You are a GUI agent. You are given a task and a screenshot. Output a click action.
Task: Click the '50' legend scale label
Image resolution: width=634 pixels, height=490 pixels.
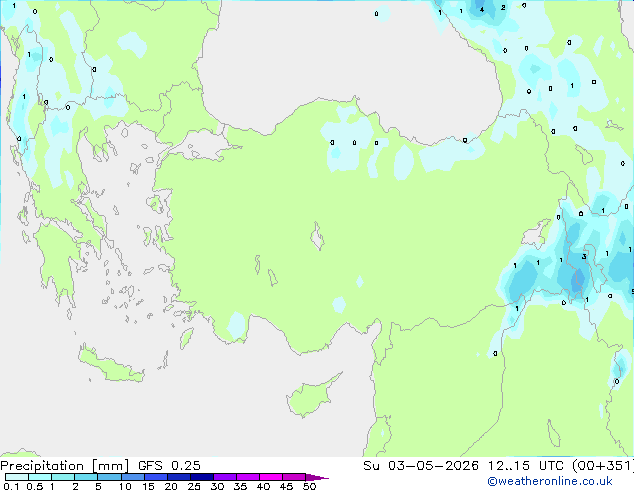309,486
